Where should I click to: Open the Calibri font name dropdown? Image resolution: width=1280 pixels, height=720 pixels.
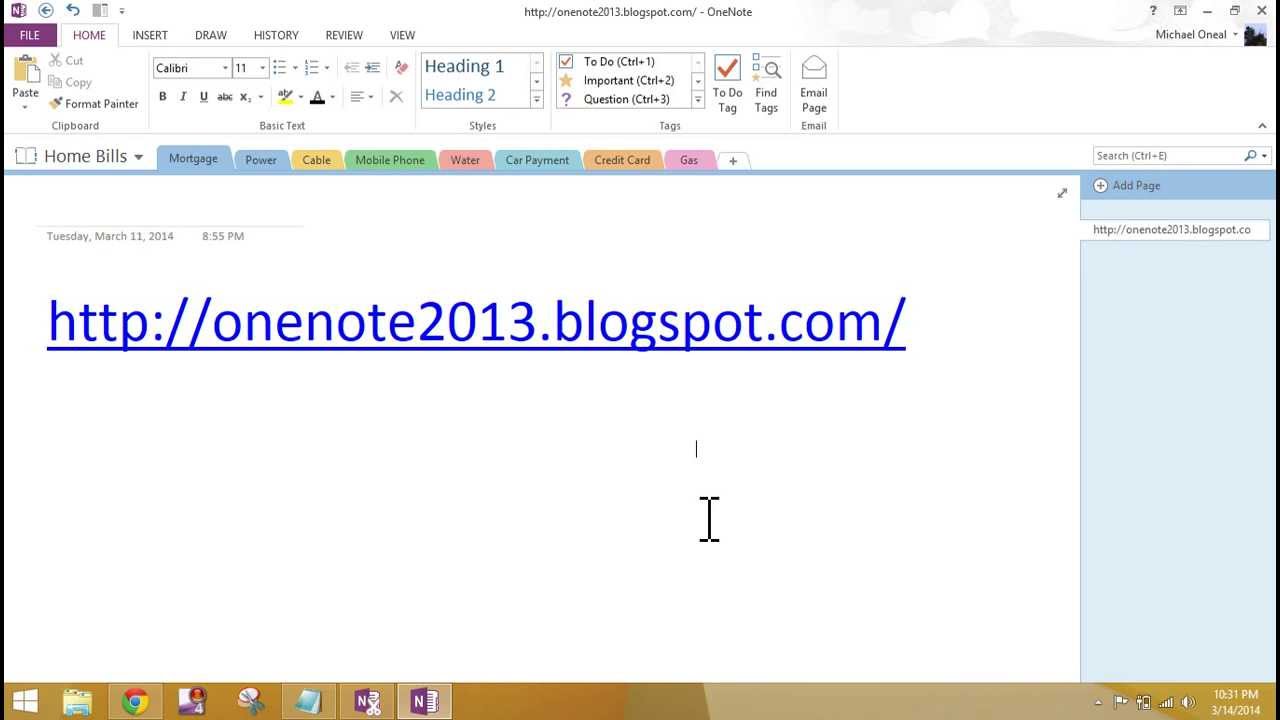pyautogui.click(x=225, y=68)
